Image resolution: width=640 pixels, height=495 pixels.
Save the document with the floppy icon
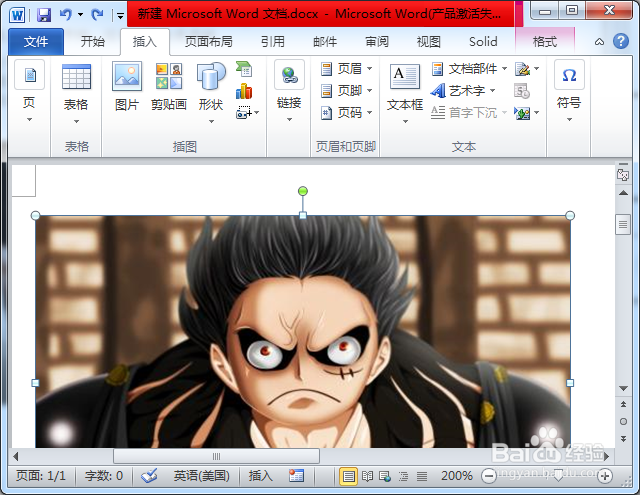click(44, 15)
